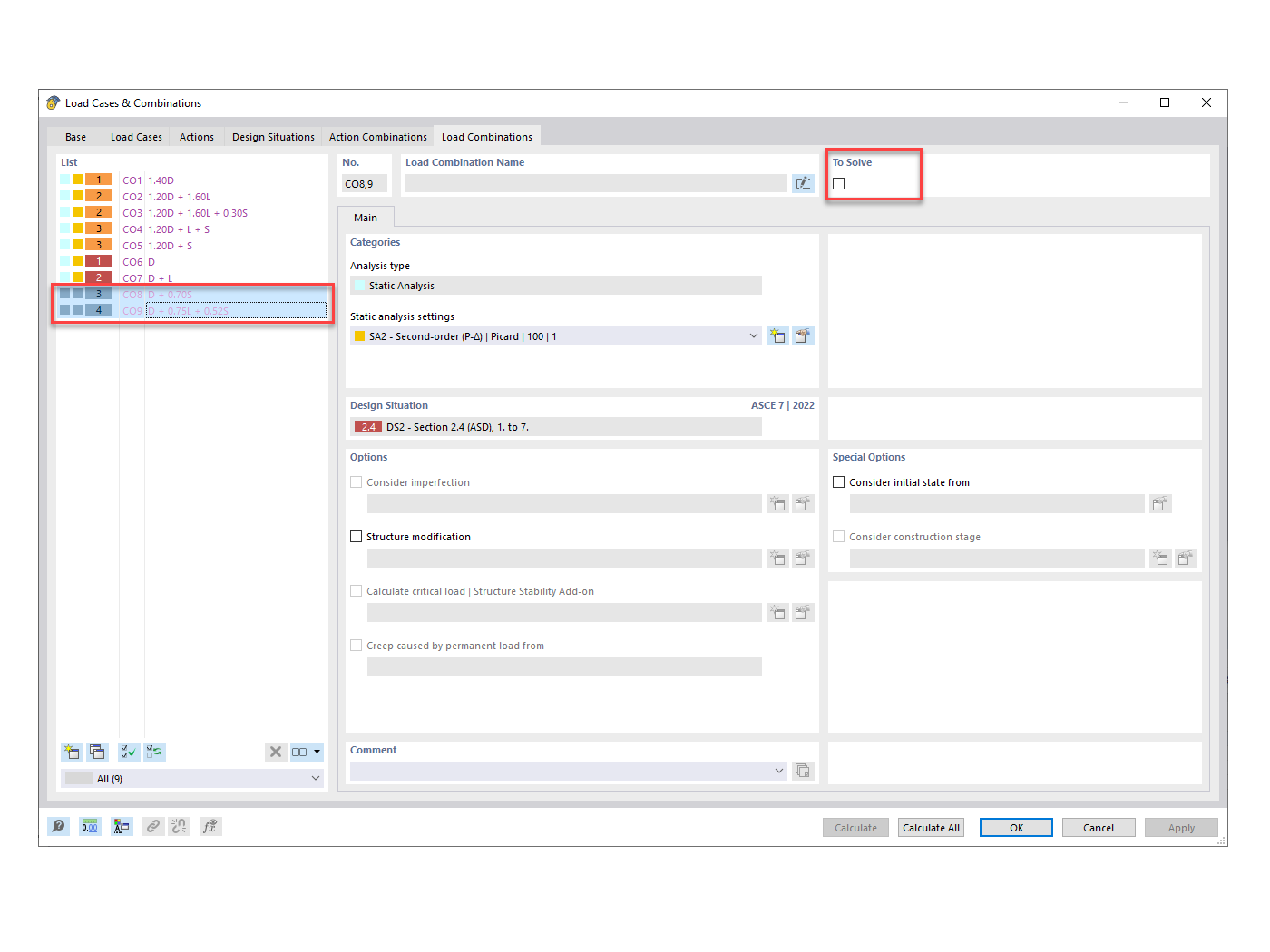The height and width of the screenshot is (952, 1270).
Task: Click the copy load combination icon below the list
Action: (x=97, y=752)
